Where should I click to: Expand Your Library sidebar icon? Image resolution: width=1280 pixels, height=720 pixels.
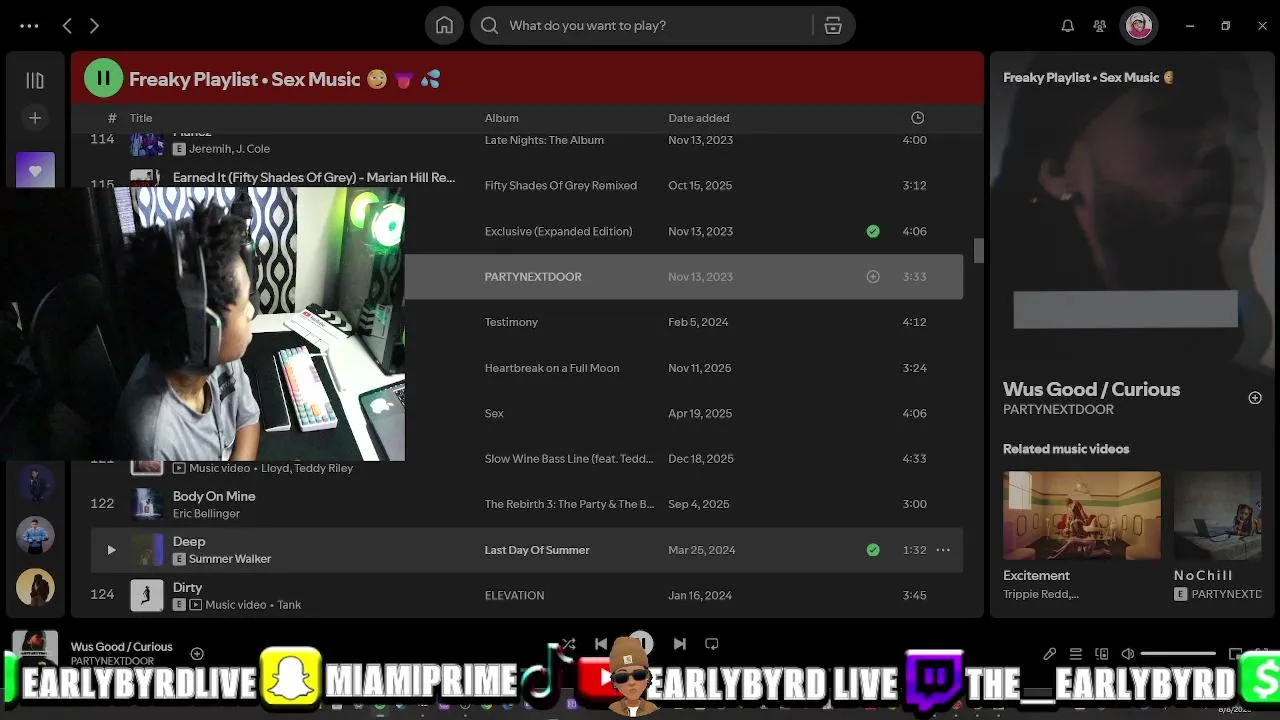pyautogui.click(x=35, y=80)
